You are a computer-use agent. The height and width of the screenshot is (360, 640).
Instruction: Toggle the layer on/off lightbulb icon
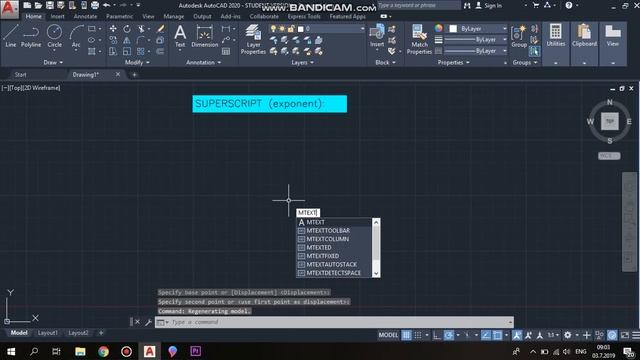(x=273, y=29)
